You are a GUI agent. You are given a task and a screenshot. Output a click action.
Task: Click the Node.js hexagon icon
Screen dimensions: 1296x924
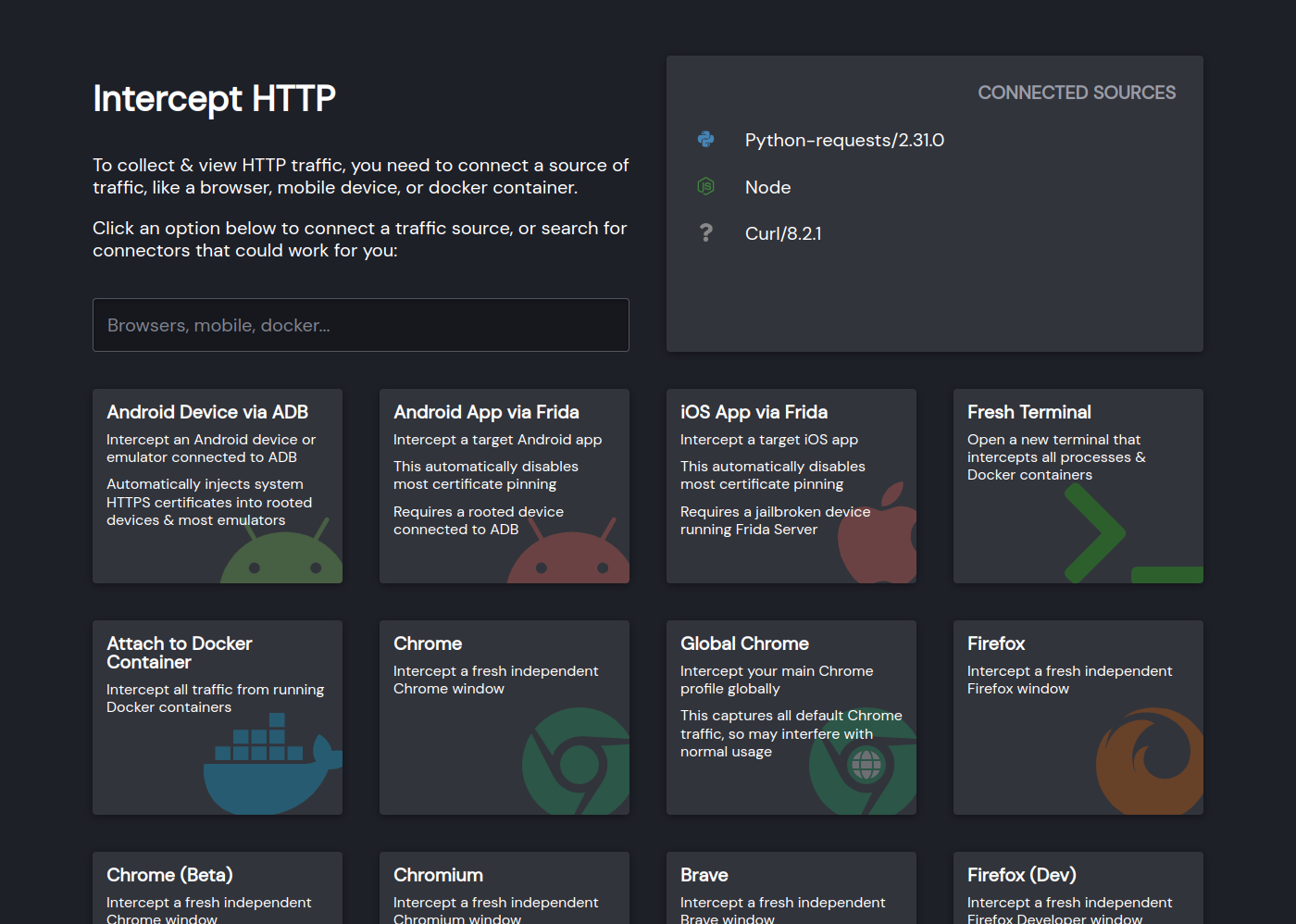pos(705,187)
